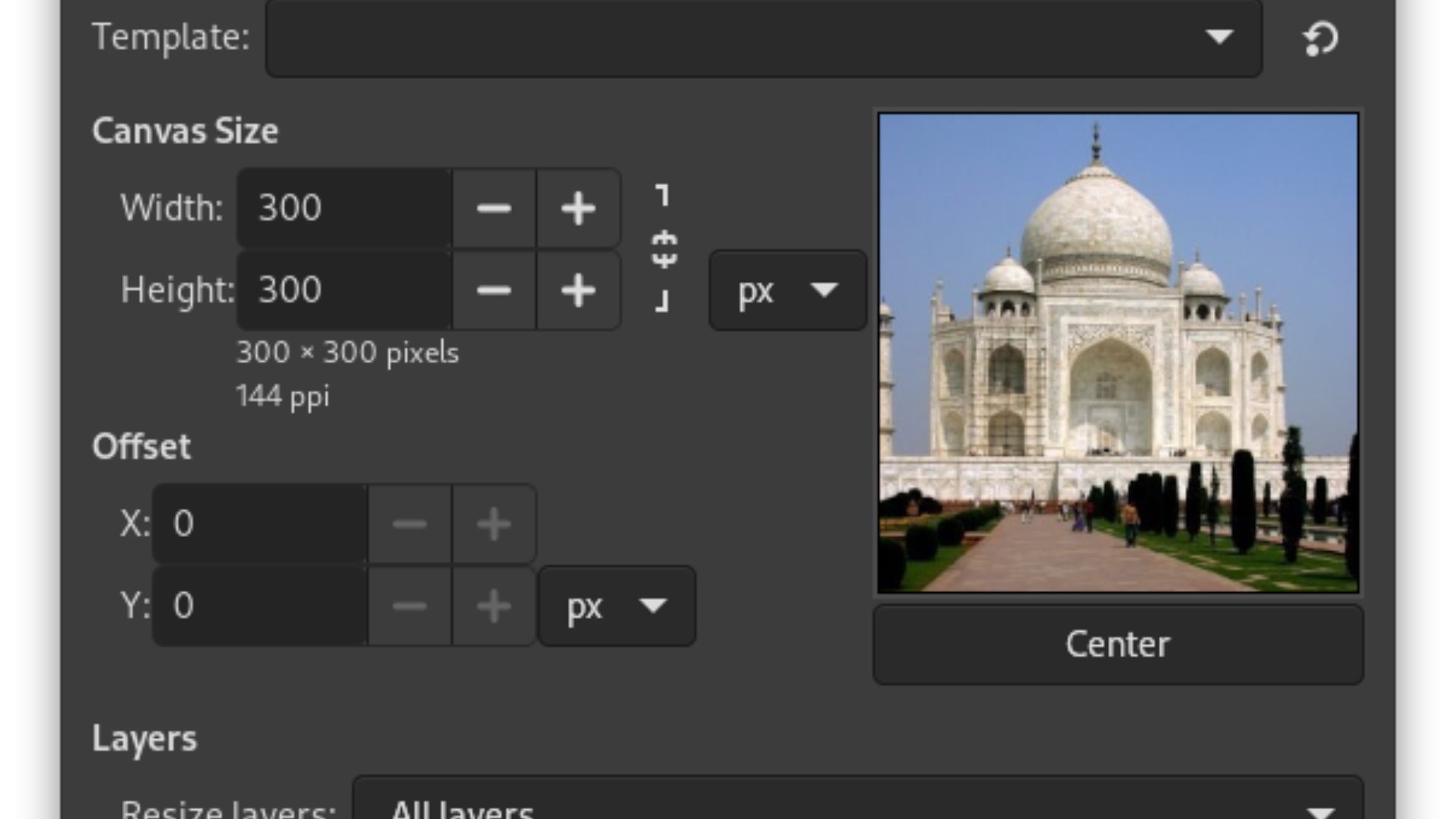Click the Offset X value field

(260, 524)
